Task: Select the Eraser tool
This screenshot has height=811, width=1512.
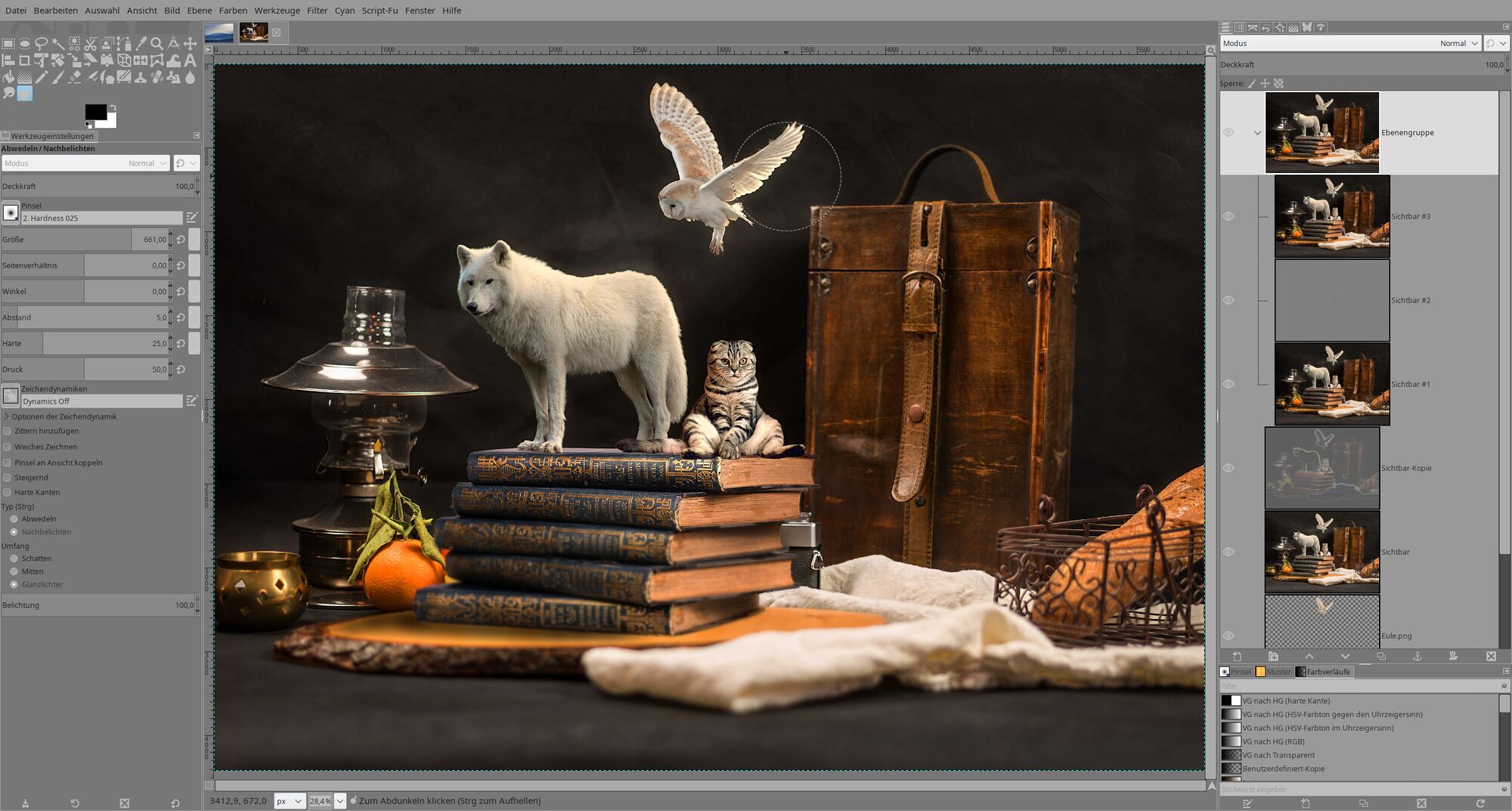Action: [74, 77]
